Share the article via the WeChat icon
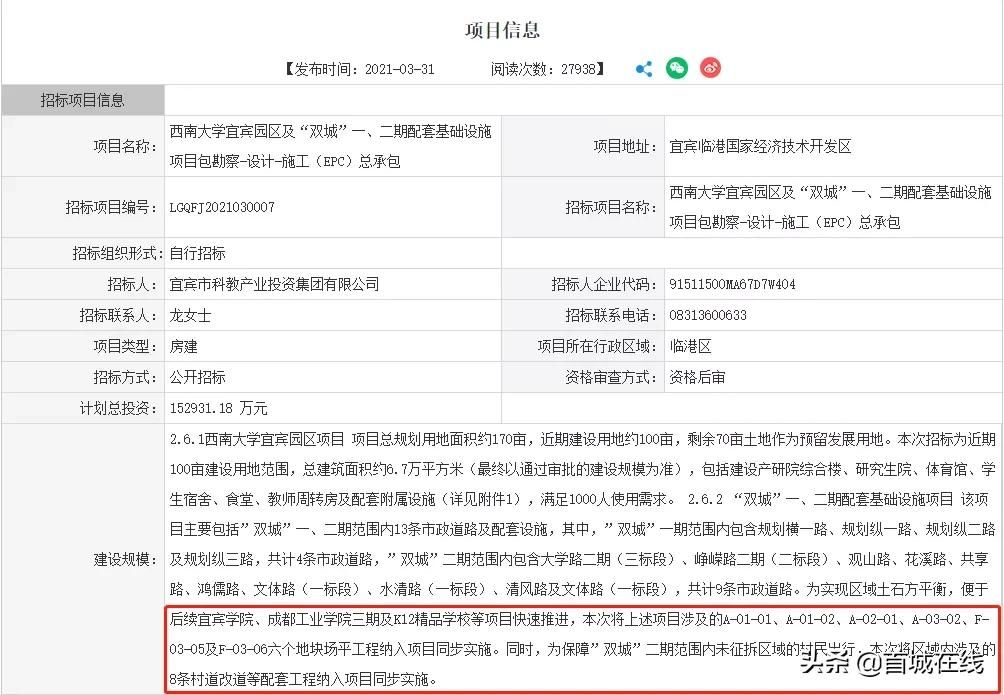 click(x=677, y=68)
